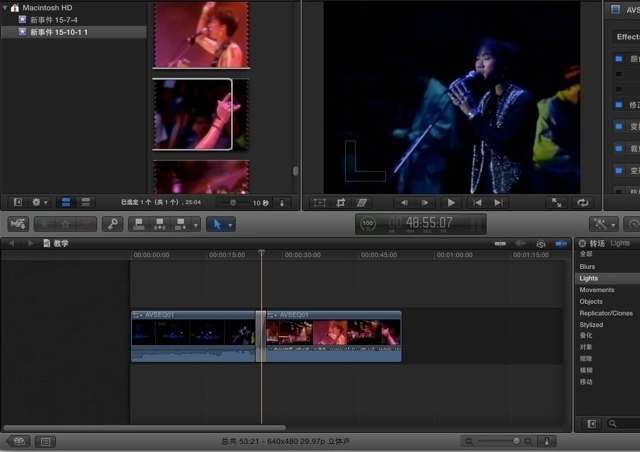Collapse the Macintosh HD library tree
The image size is (640, 452).
coord(7,7)
